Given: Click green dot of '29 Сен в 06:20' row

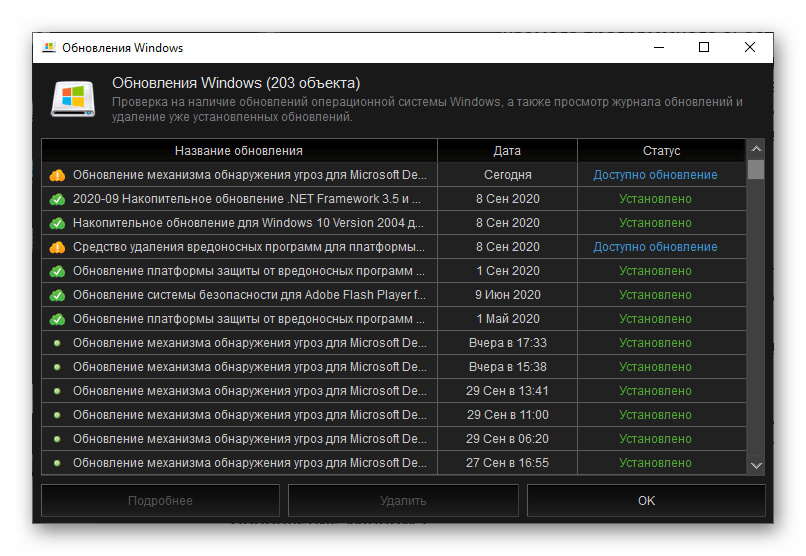Looking at the screenshot, I should (57, 439).
